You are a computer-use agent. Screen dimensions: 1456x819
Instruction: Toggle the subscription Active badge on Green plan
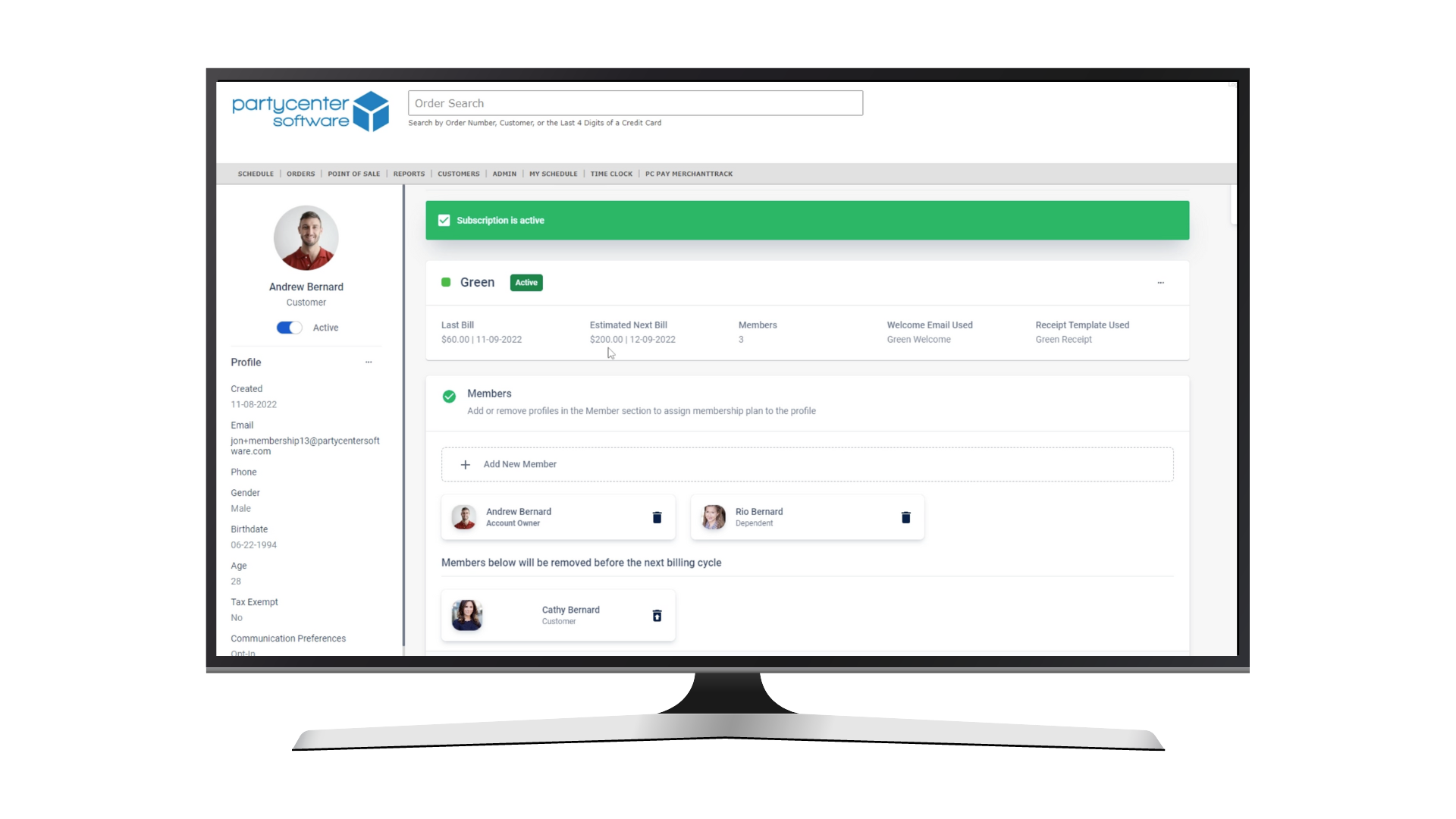[x=526, y=282]
